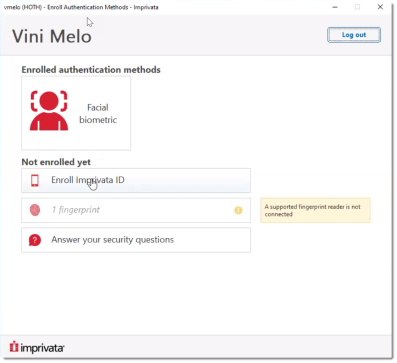Click the Vini Melo user name heading

click(52, 36)
